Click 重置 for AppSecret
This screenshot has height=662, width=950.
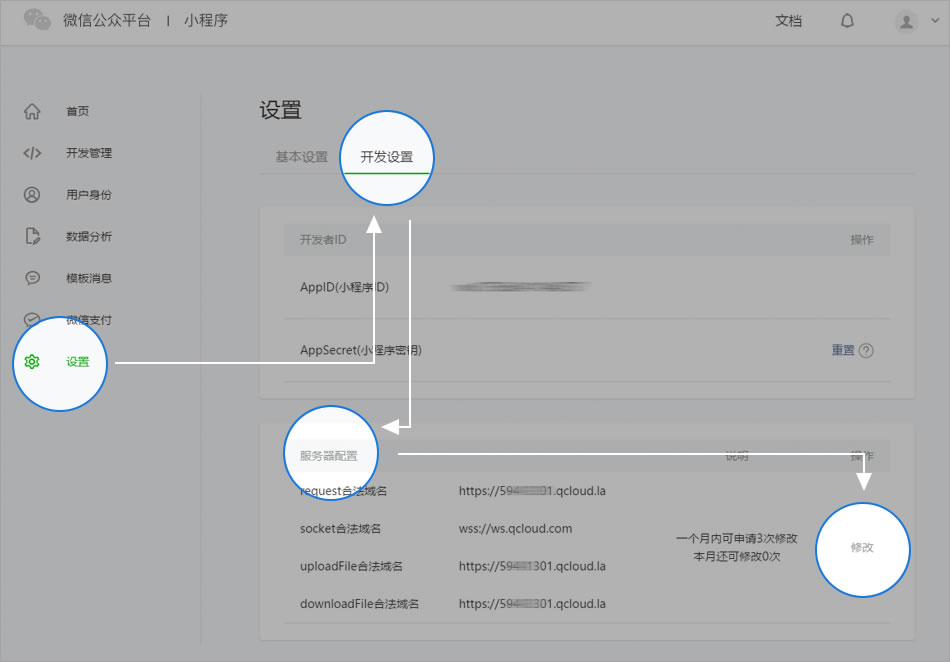843,350
